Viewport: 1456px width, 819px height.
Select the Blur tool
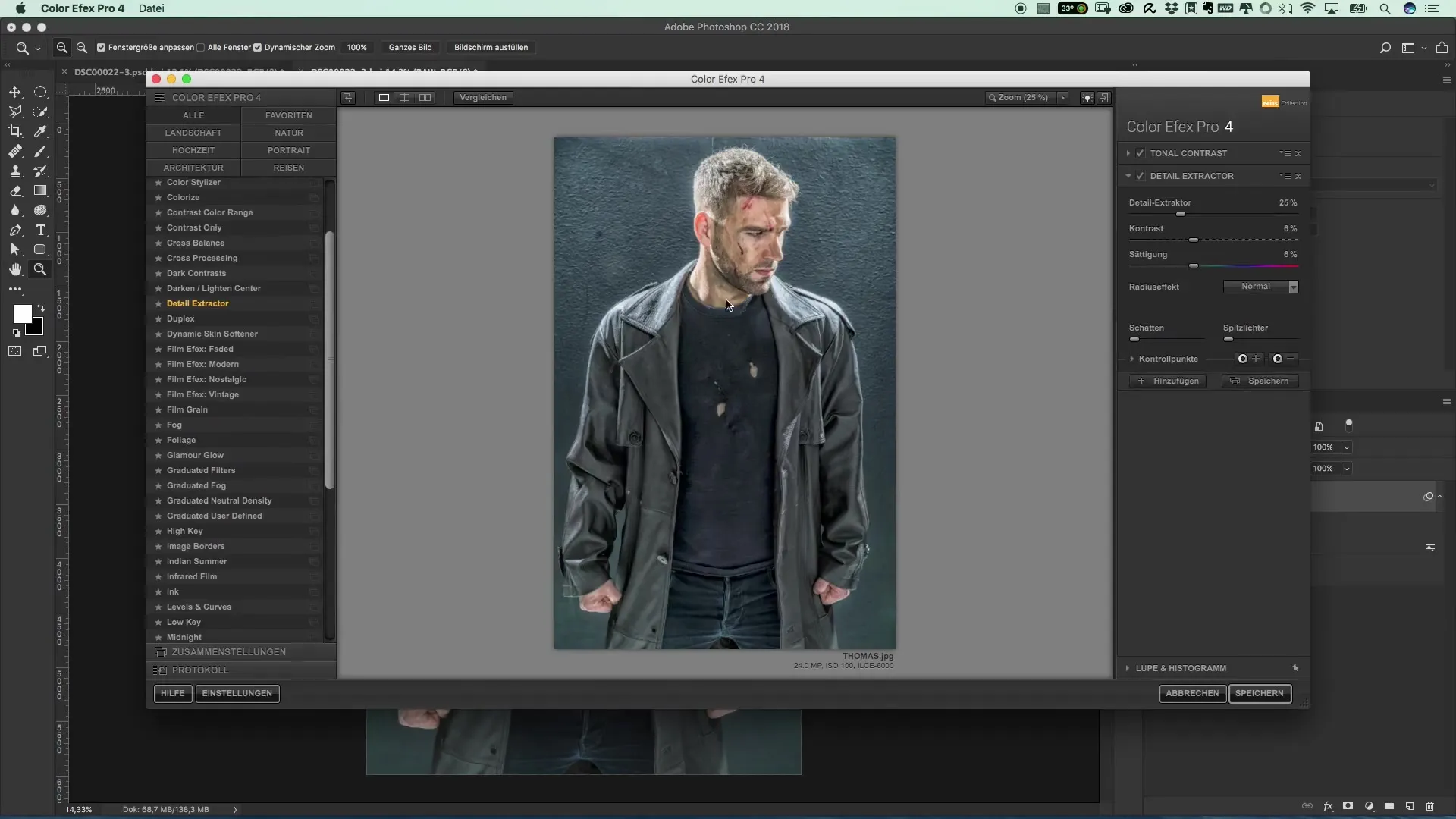pyautogui.click(x=15, y=210)
